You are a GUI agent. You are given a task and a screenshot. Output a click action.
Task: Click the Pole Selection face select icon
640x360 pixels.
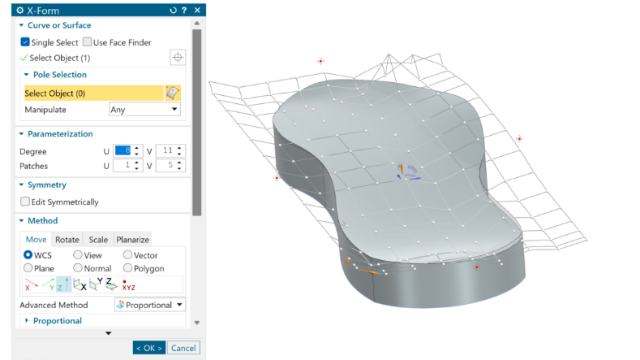click(173, 93)
